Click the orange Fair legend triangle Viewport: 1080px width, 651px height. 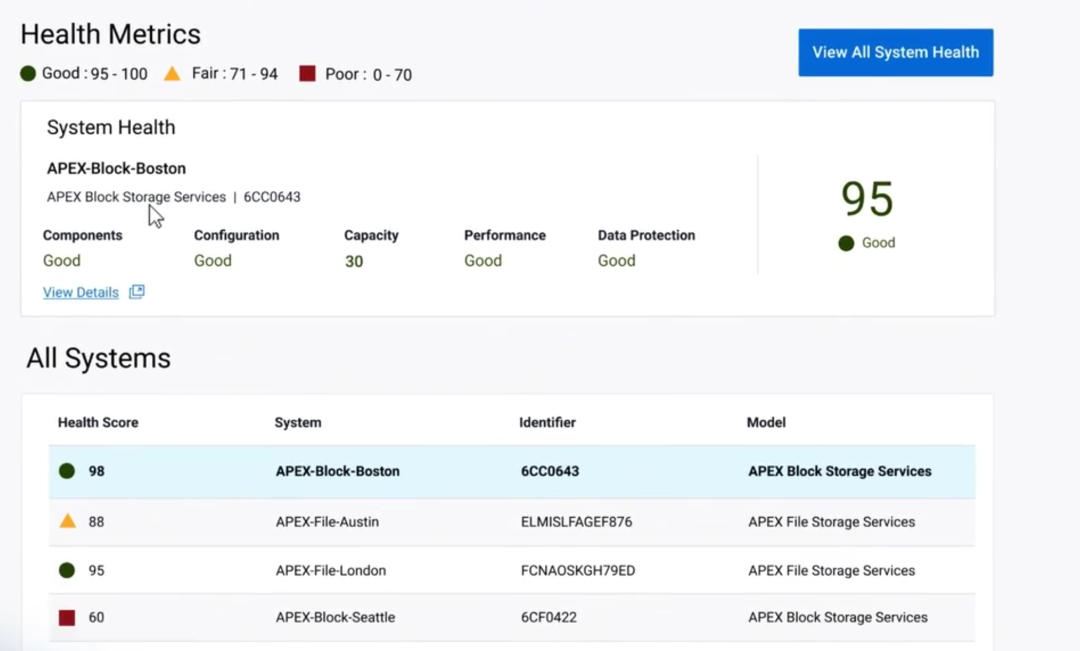(172, 73)
